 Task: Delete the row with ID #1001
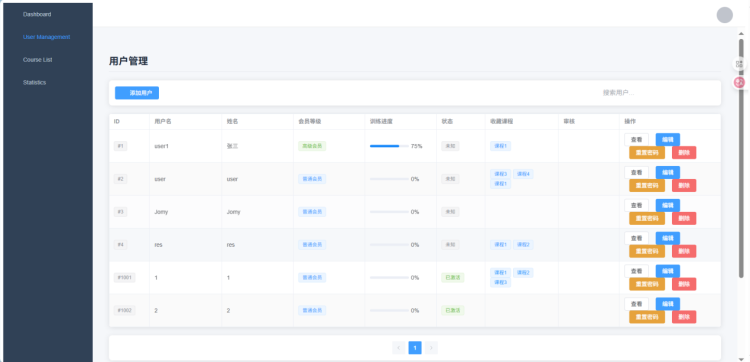684,284
